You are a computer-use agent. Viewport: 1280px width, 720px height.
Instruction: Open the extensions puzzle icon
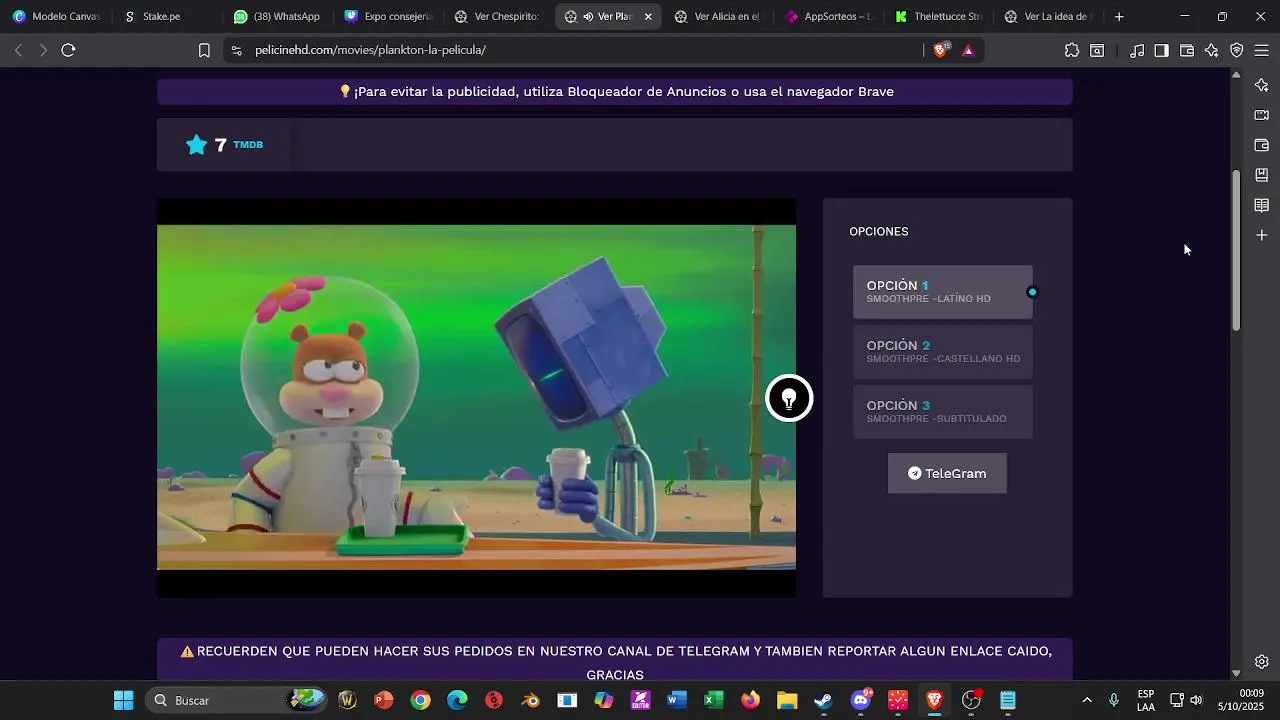tap(1072, 50)
